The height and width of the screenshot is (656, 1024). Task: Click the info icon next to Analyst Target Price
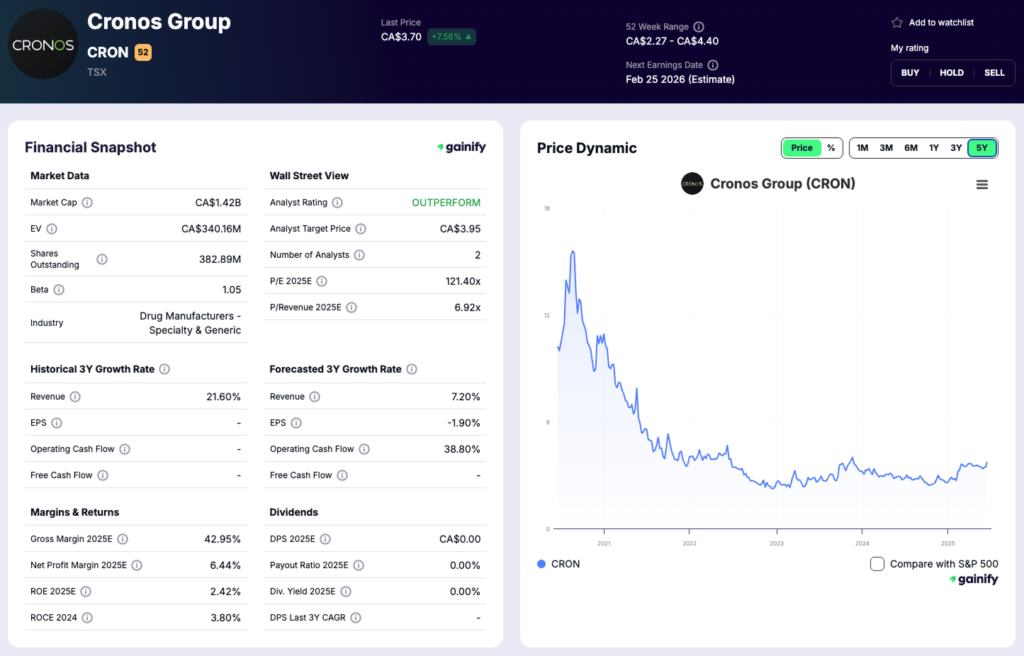point(359,228)
